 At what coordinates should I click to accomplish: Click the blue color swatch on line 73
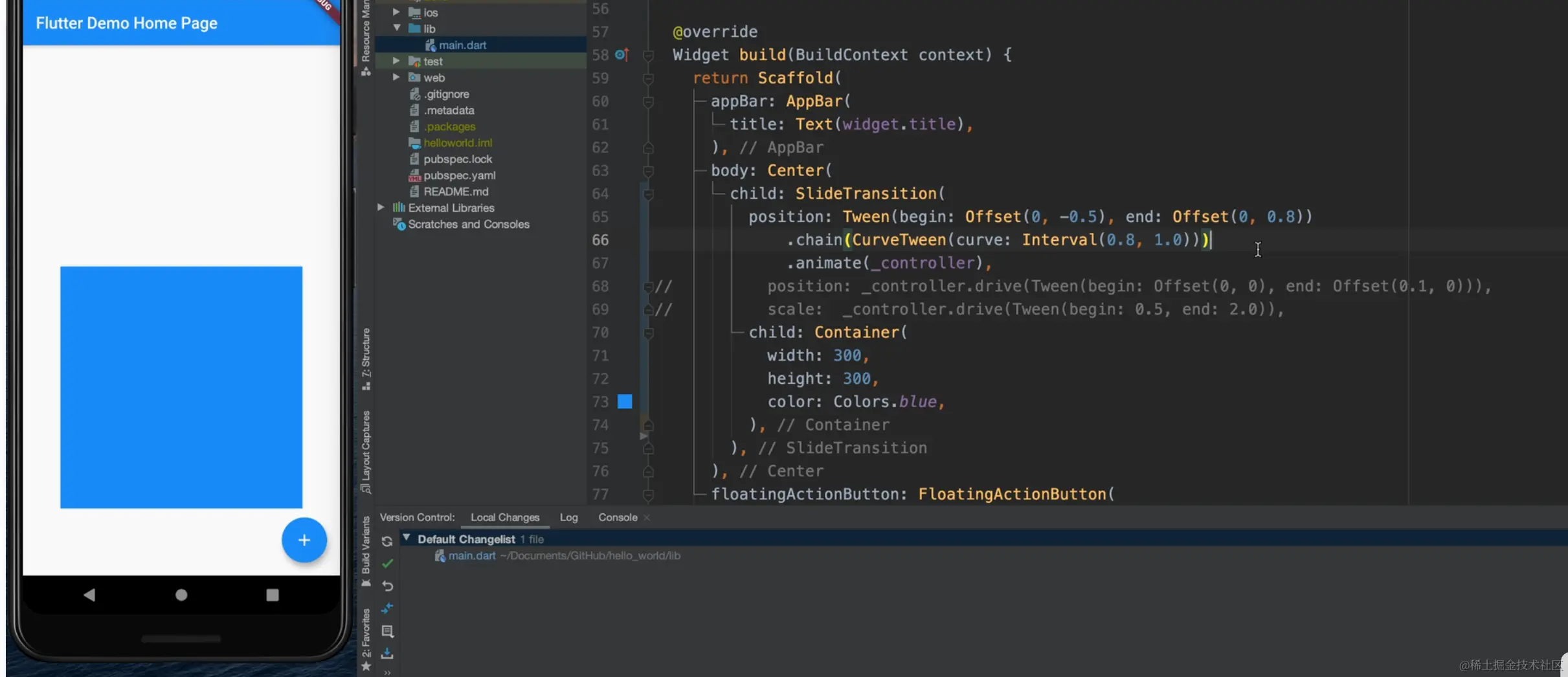[x=625, y=401]
